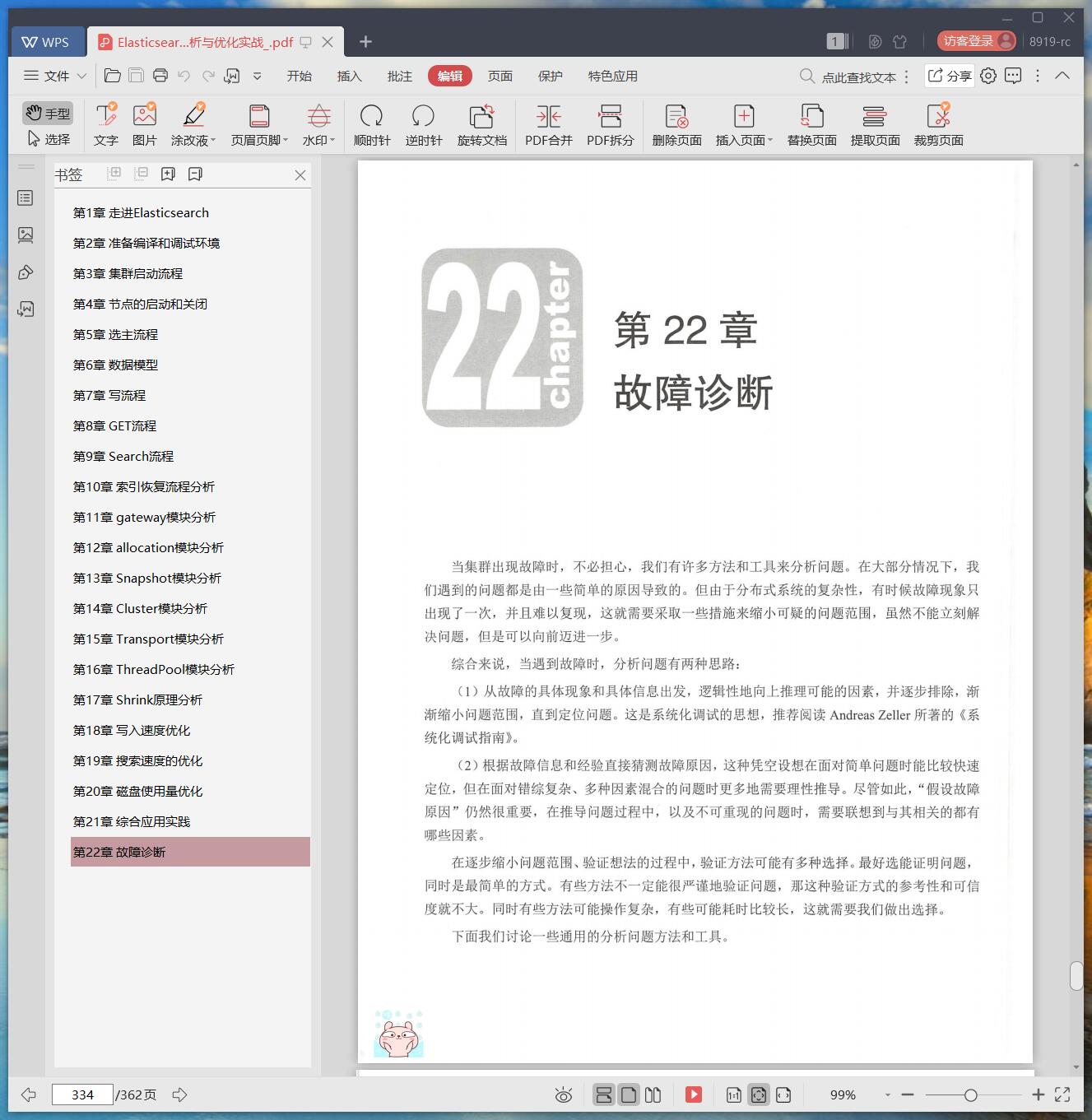Enable continuous scrolling view
1092x1120 pixels.
604,1094
